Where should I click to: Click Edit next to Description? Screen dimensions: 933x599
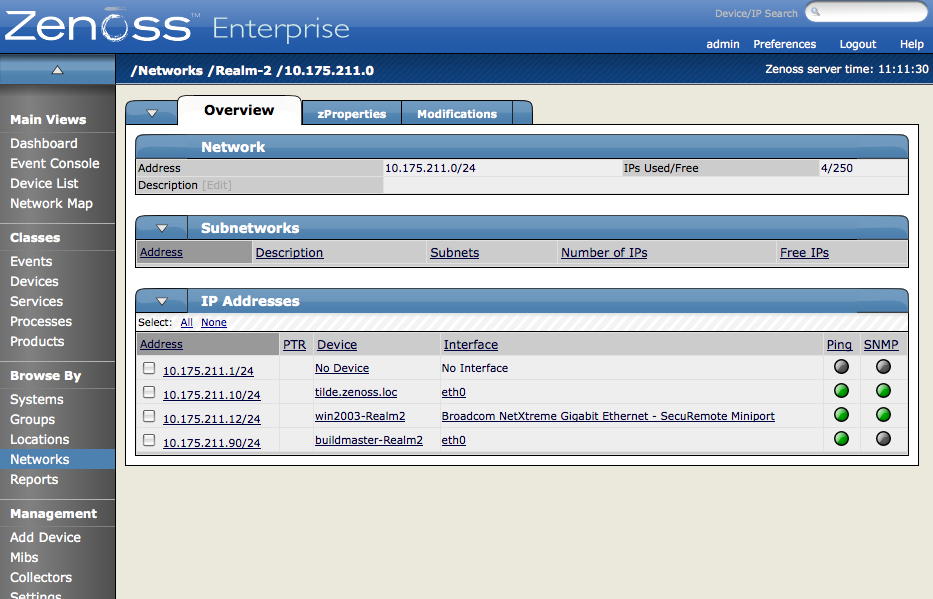click(x=217, y=185)
